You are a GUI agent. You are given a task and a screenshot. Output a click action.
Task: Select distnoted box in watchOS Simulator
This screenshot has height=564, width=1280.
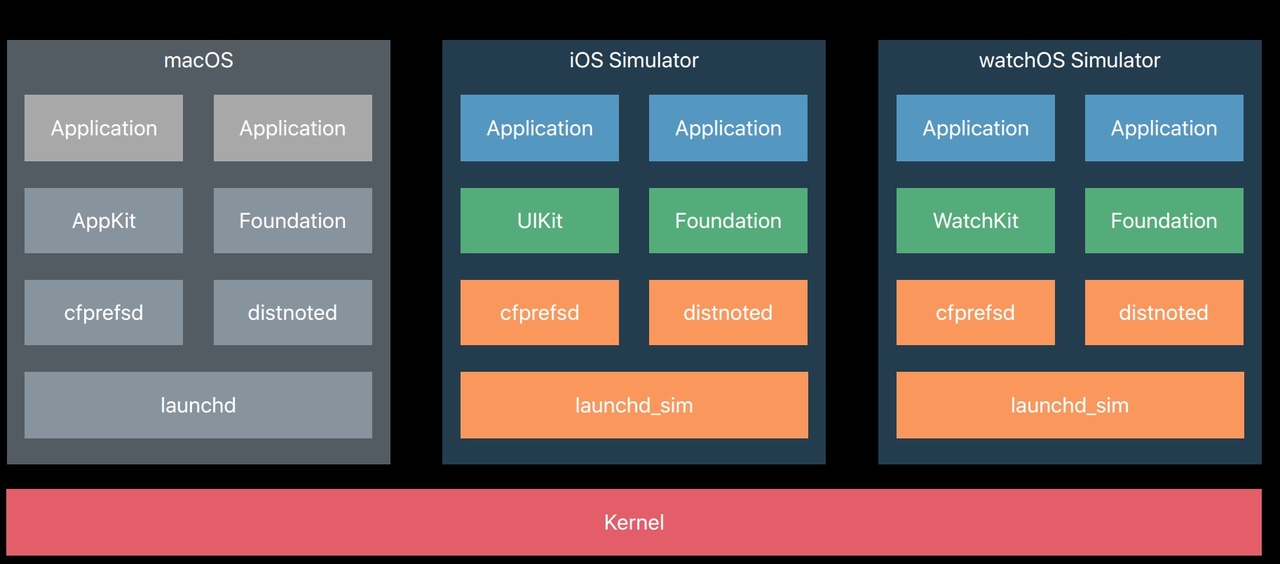1164,312
